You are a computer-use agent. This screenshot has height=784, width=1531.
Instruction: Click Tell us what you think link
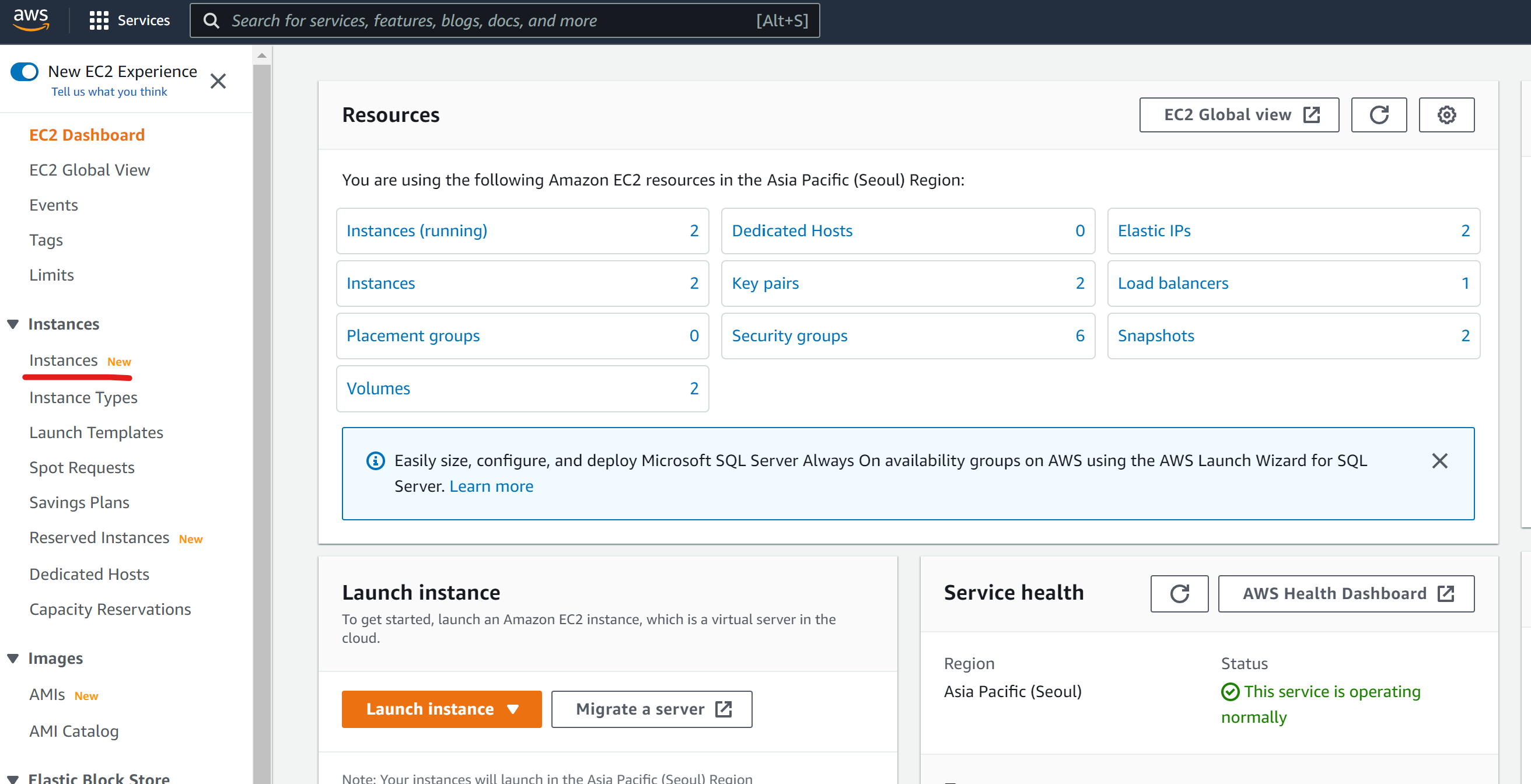tap(109, 92)
